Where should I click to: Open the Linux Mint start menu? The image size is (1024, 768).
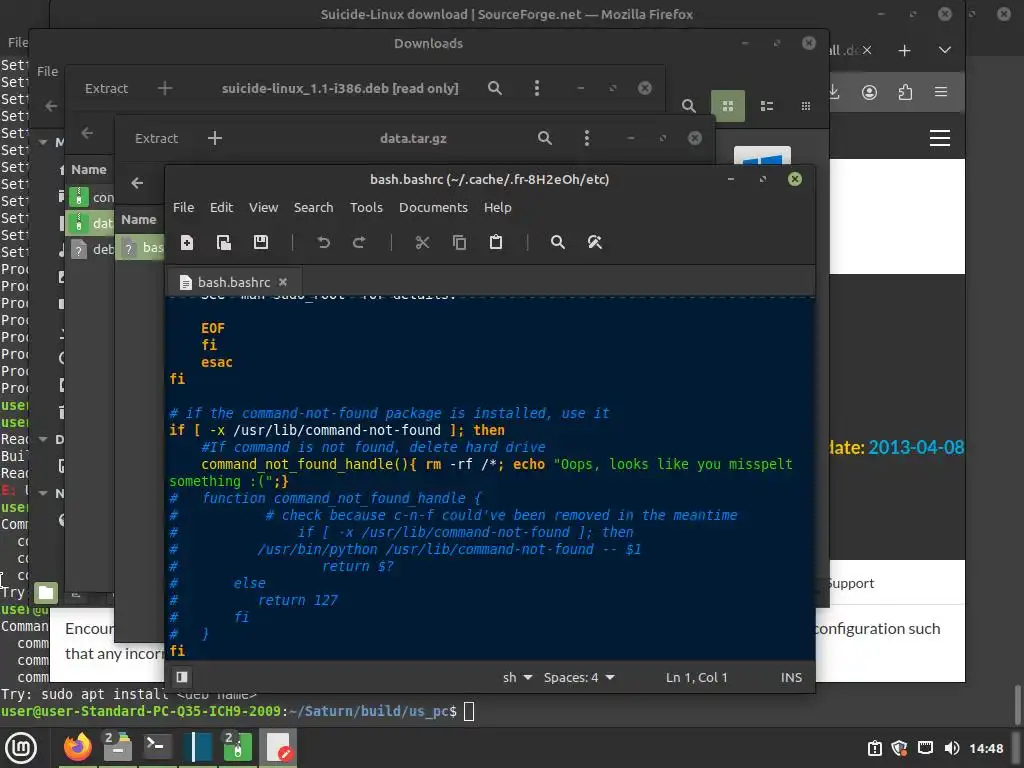(x=22, y=748)
